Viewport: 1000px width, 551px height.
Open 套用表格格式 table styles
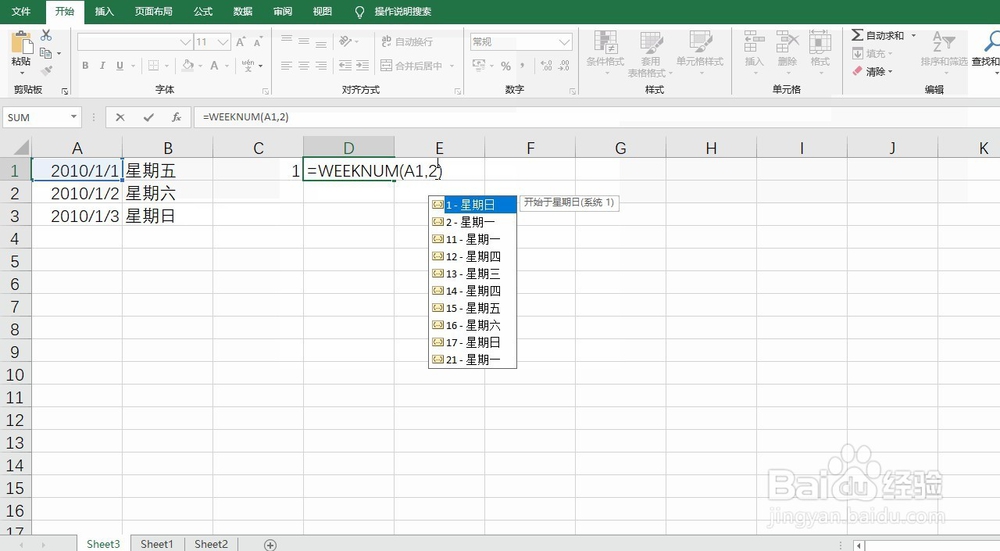(651, 54)
